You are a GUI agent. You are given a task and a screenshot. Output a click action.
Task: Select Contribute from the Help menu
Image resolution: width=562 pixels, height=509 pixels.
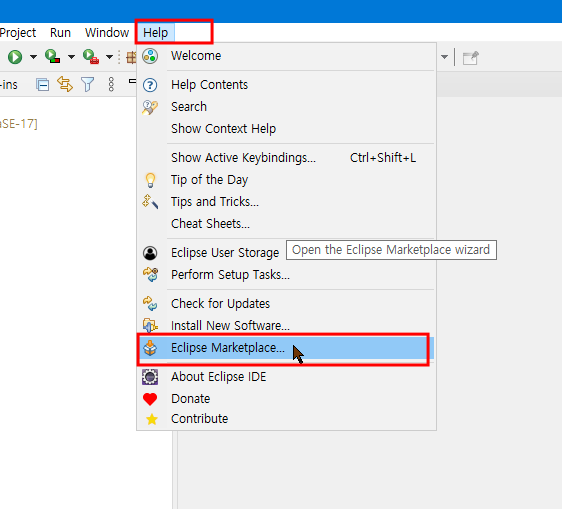[286, 419]
